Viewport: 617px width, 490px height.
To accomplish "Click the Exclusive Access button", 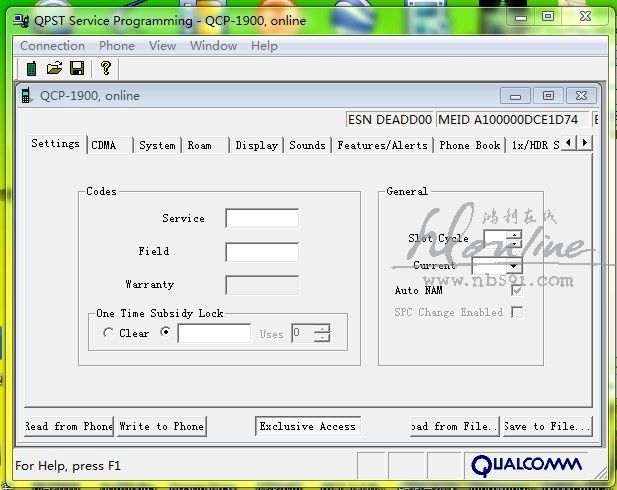I will tap(308, 426).
